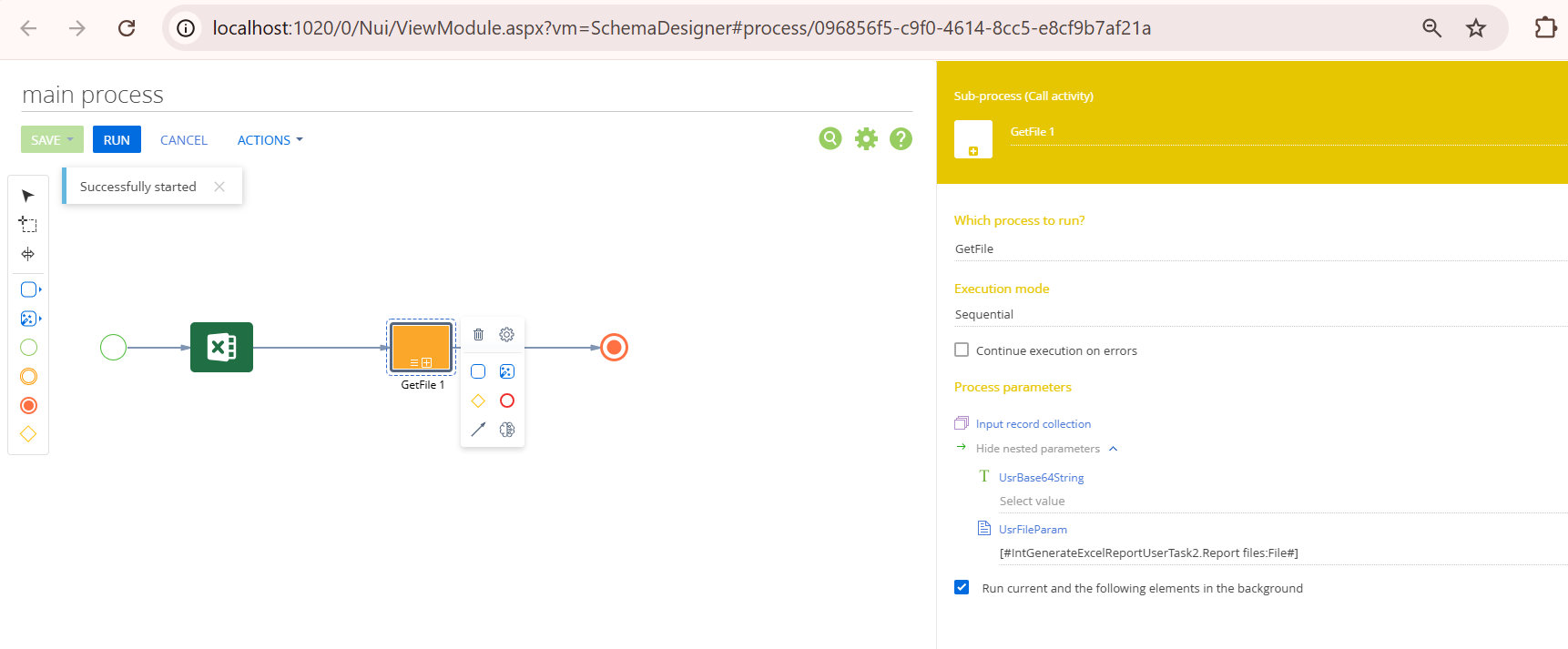Select the Excel report element on canvas
This screenshot has width=1568, height=649.
point(221,347)
